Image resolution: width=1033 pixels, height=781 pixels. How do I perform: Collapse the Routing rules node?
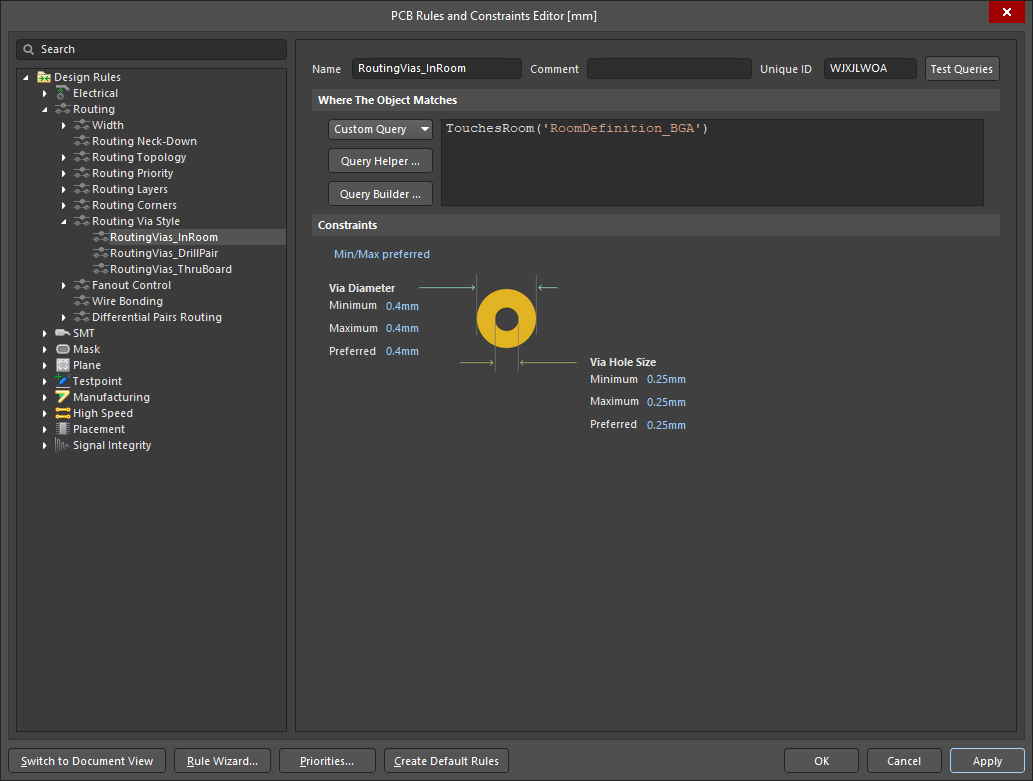click(45, 109)
